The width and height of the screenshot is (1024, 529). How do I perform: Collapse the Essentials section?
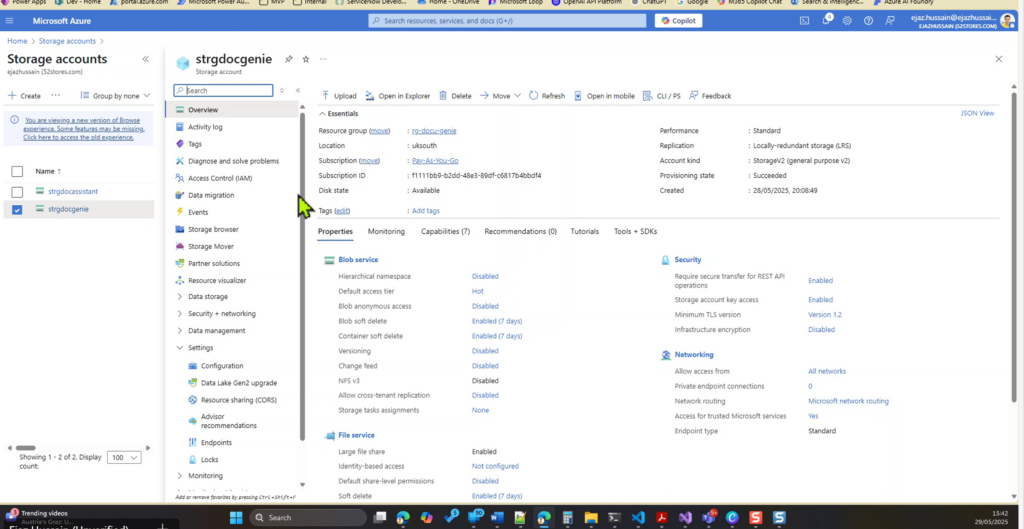338,114
